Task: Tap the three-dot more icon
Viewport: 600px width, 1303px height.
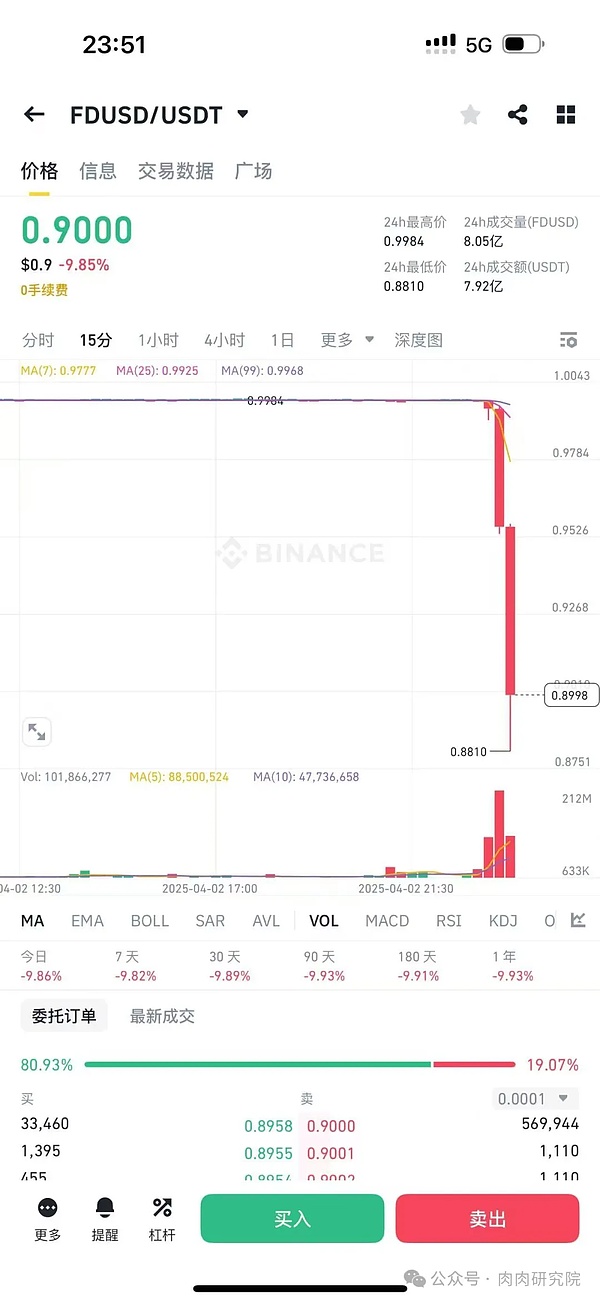Action: click(47, 1208)
